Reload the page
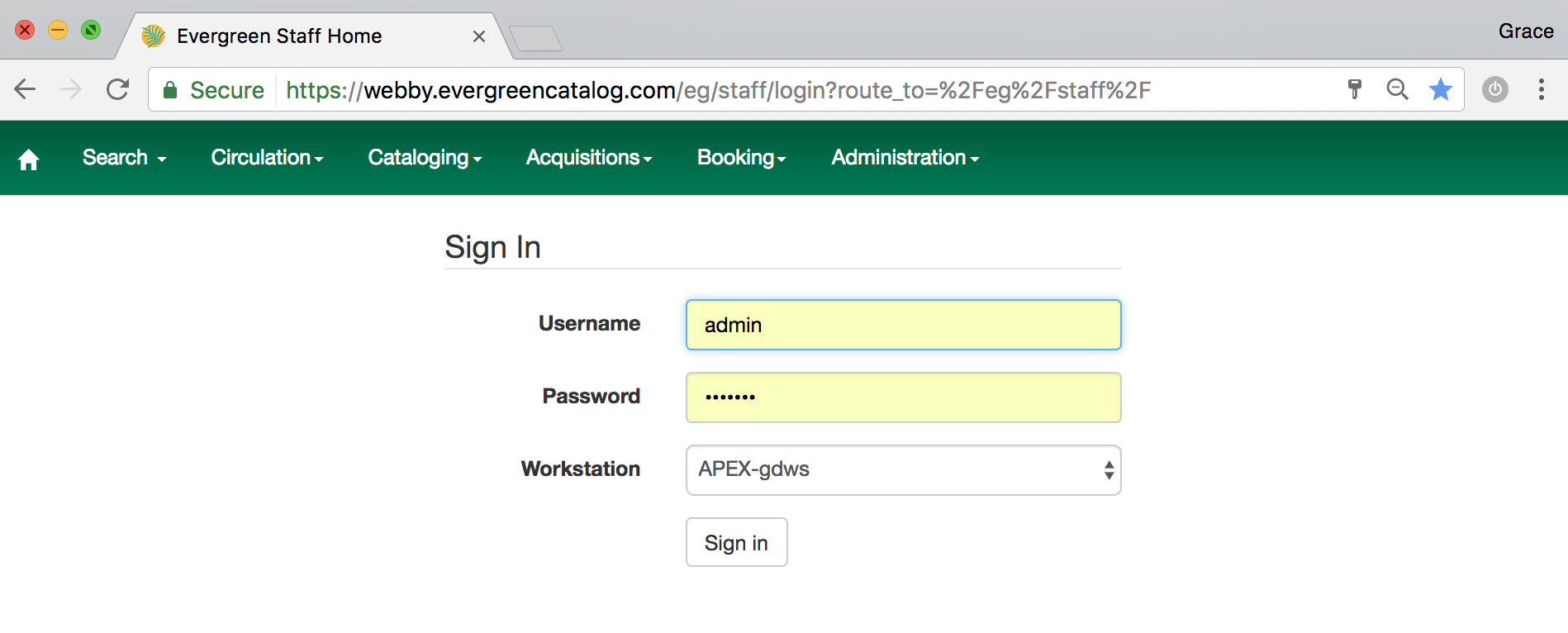1568x633 pixels. pyautogui.click(x=118, y=89)
